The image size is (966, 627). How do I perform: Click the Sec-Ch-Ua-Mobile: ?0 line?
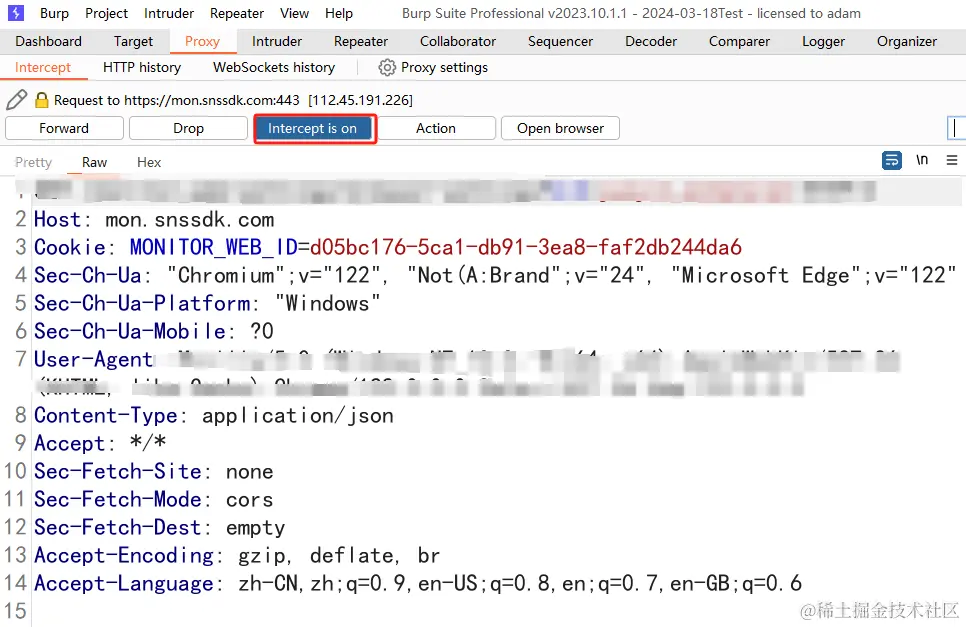click(x=154, y=331)
